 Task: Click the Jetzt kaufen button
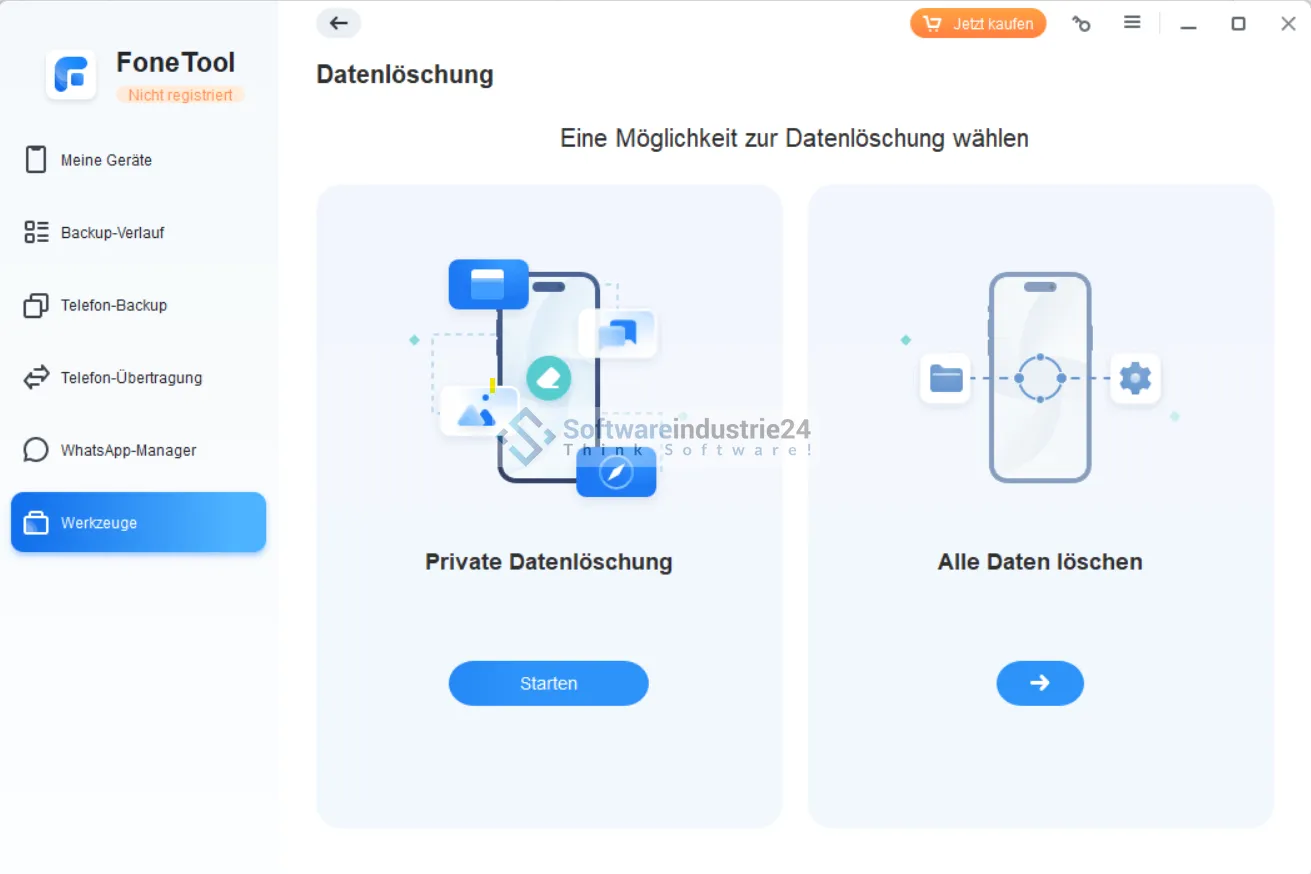coord(978,23)
